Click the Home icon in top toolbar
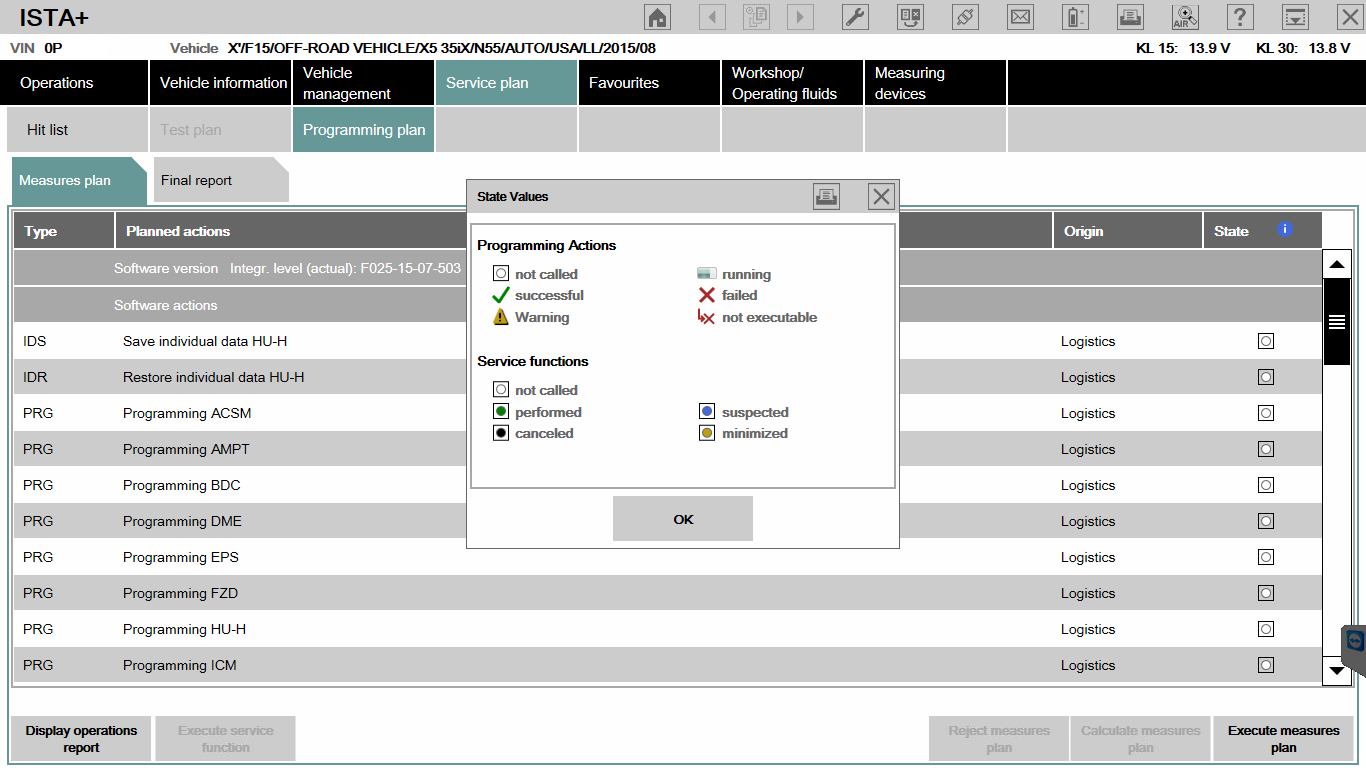1366x768 pixels. pos(657,17)
